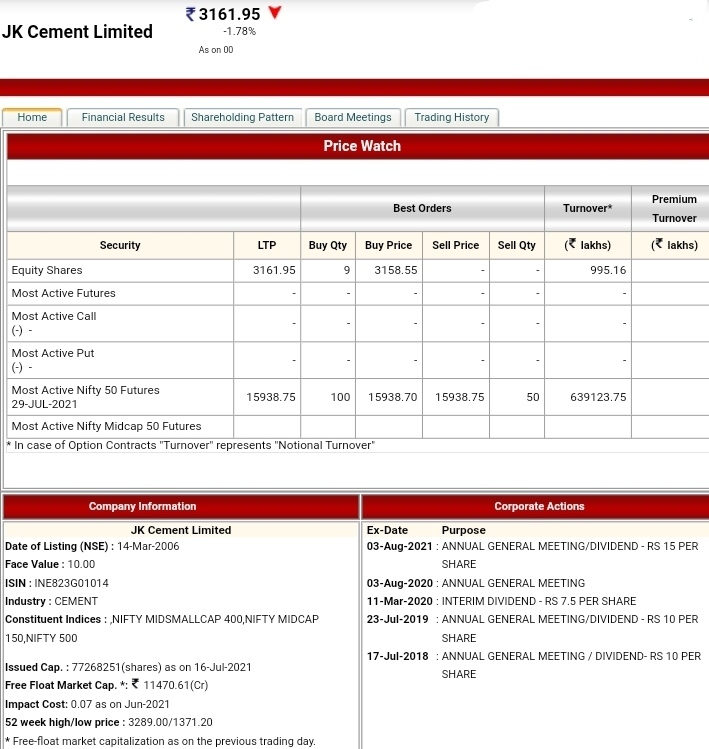
Task: Select the Equity Shares row label
Action: [47, 270]
